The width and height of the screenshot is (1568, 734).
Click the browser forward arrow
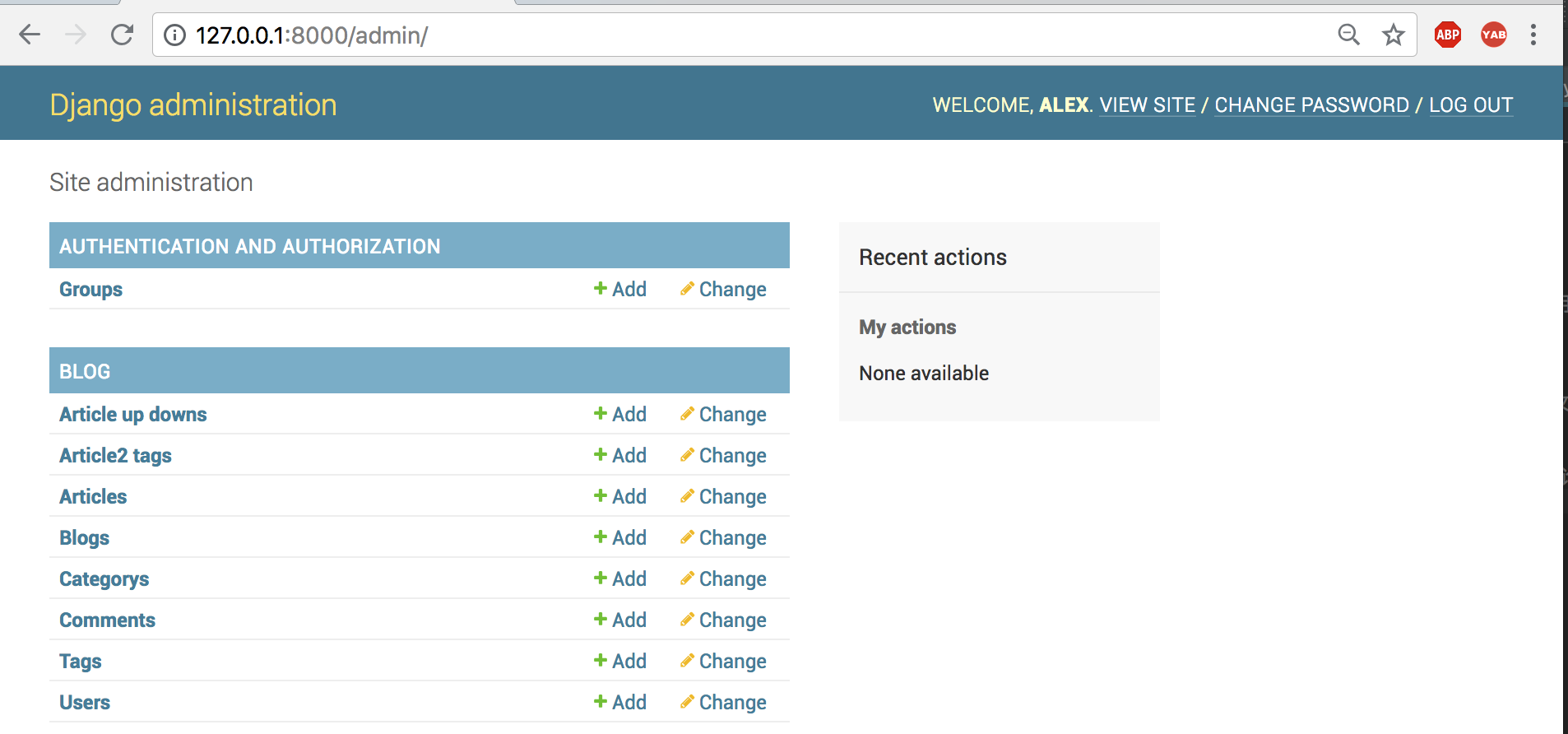click(76, 35)
